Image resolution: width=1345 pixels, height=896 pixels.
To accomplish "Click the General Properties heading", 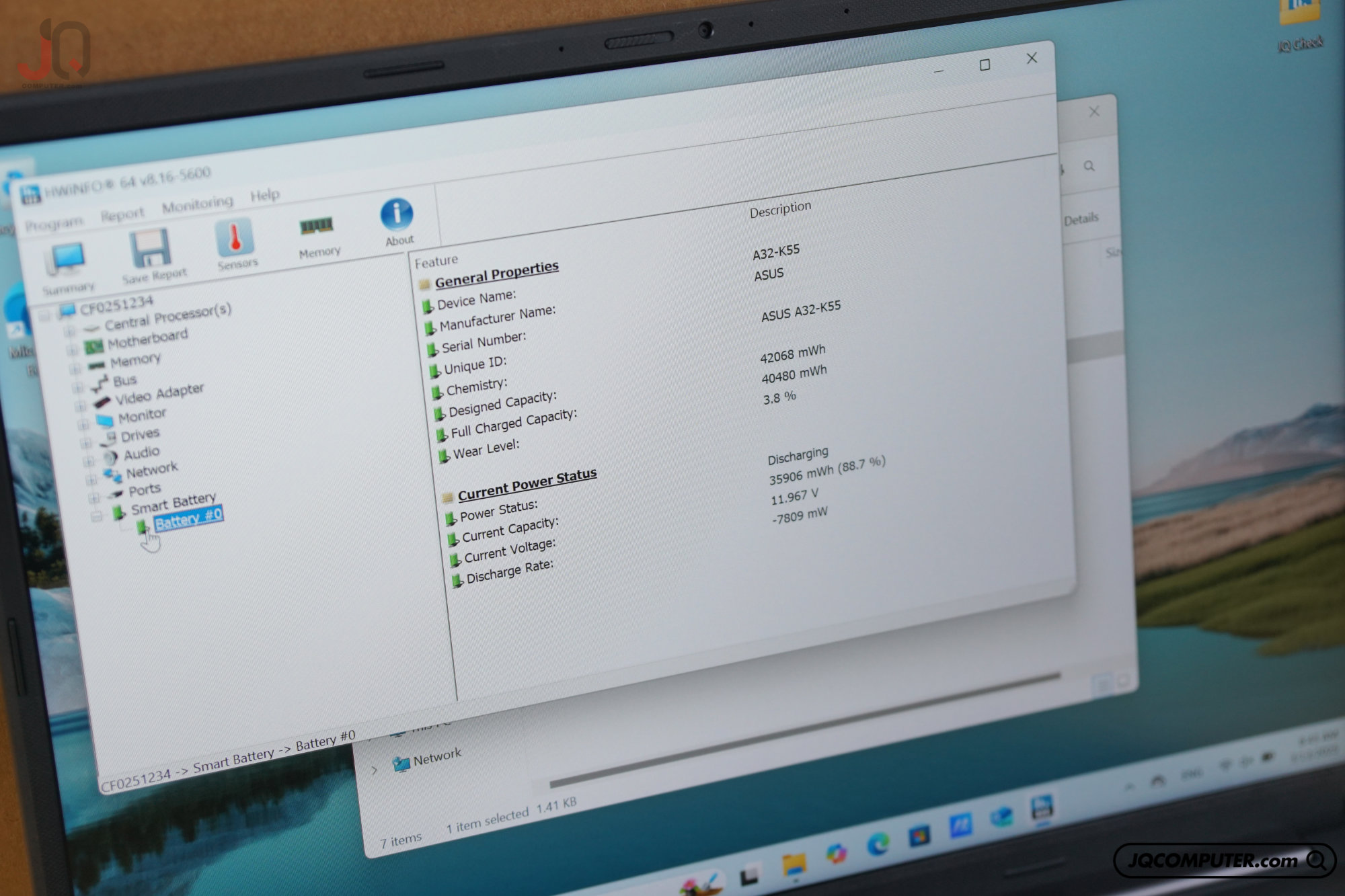I will coord(496,274).
